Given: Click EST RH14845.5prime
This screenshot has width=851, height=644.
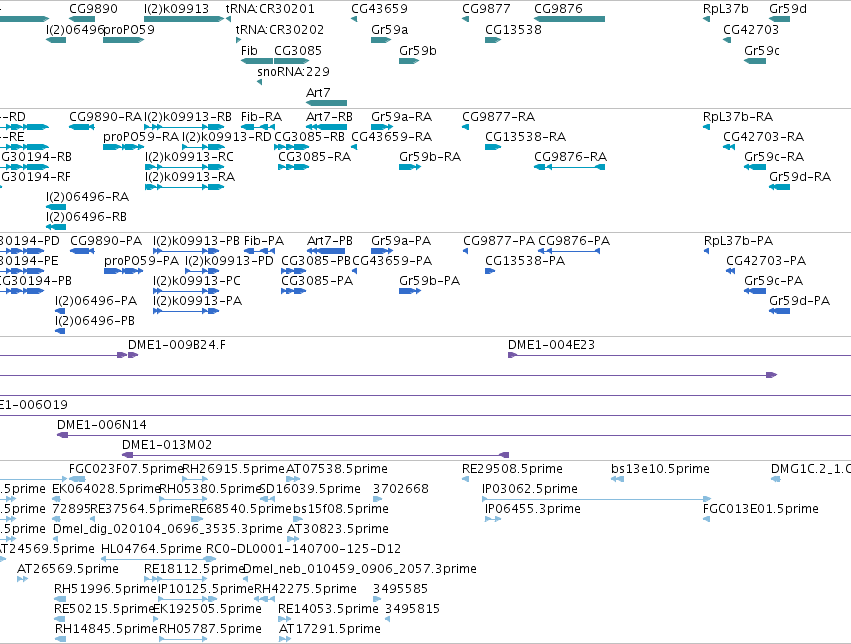Looking at the screenshot, I should click(x=106, y=628).
